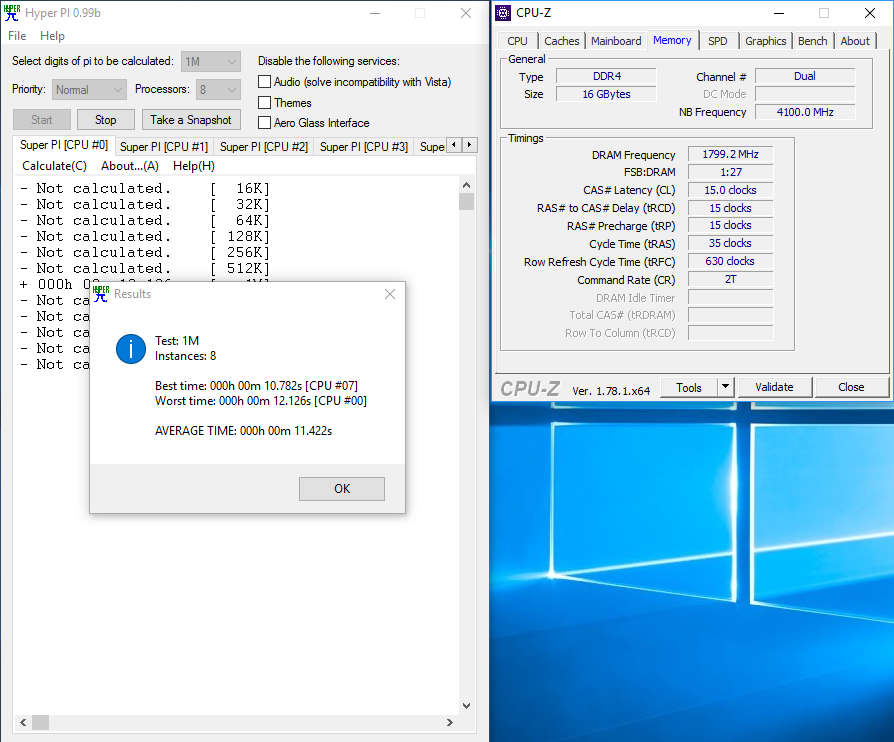Viewport: 894px width, 742px height.
Task: Click the Take a Snapshot button
Action: coord(190,120)
